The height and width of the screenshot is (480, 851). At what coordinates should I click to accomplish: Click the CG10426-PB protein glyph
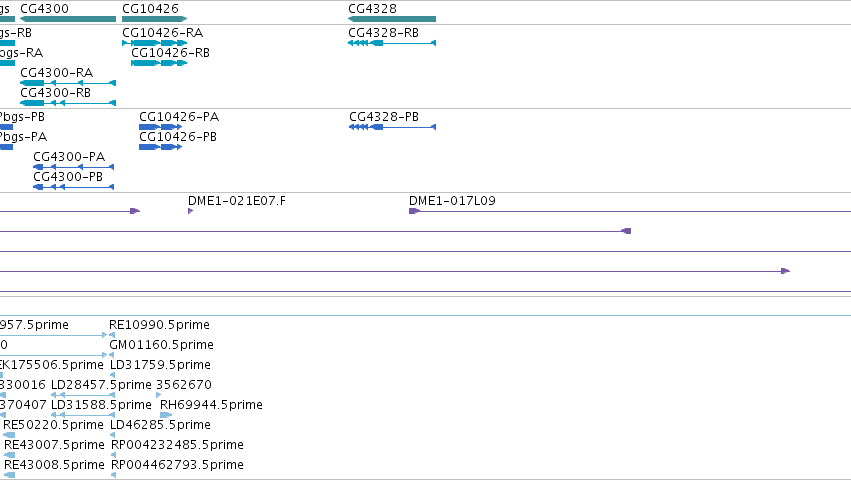[x=161, y=147]
